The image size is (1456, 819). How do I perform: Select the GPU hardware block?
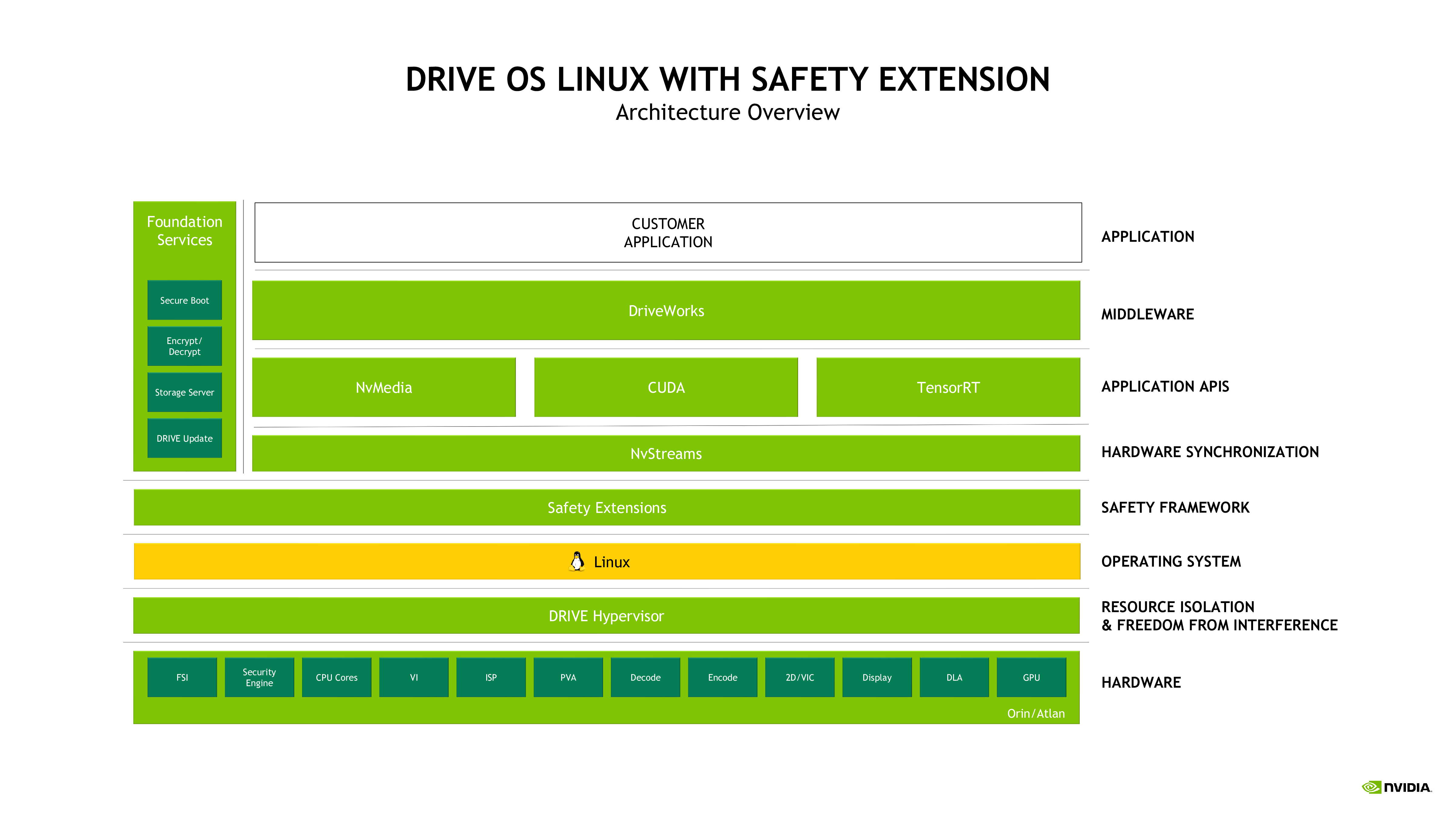click(1032, 677)
